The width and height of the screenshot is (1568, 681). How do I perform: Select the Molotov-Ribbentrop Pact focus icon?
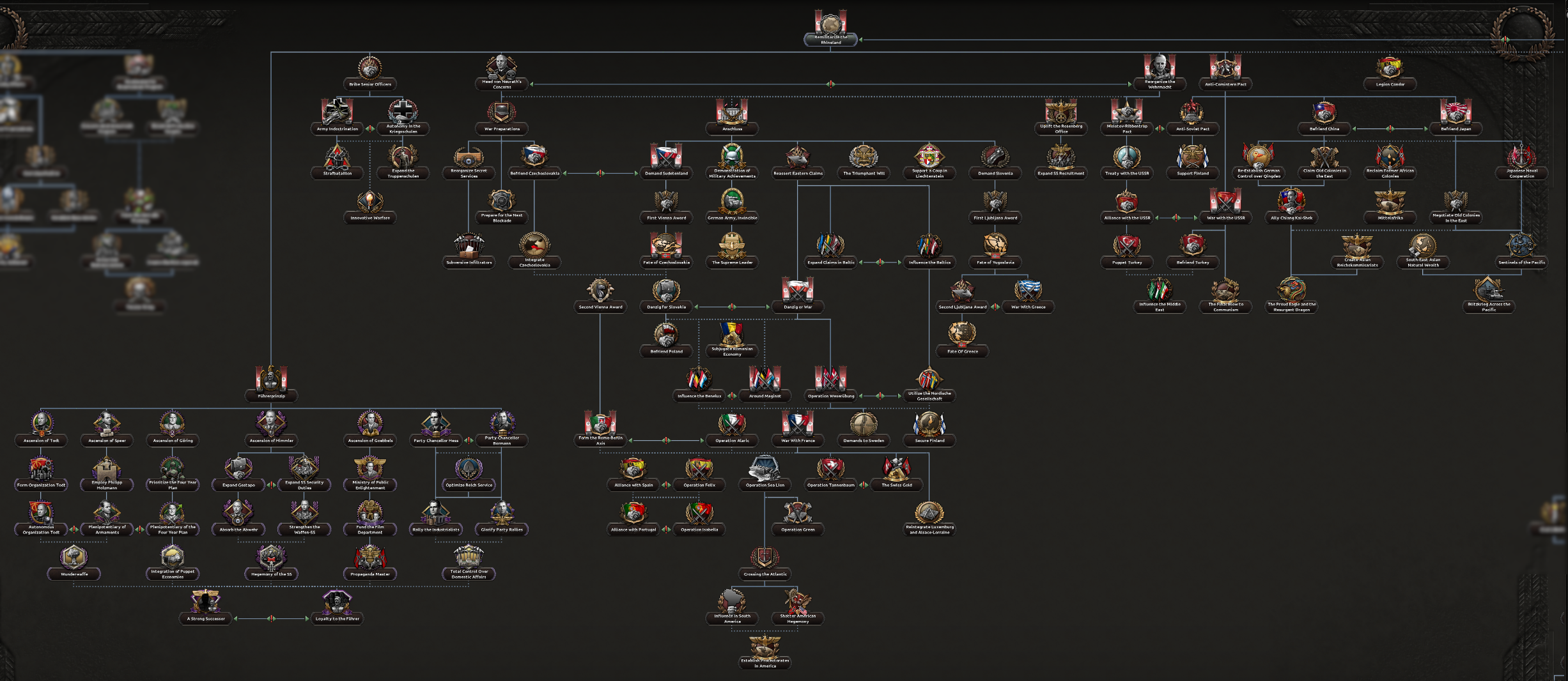(1126, 112)
